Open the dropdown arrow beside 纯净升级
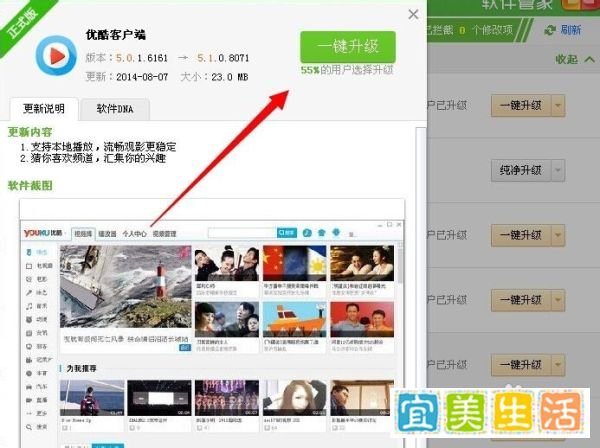 tap(558, 170)
